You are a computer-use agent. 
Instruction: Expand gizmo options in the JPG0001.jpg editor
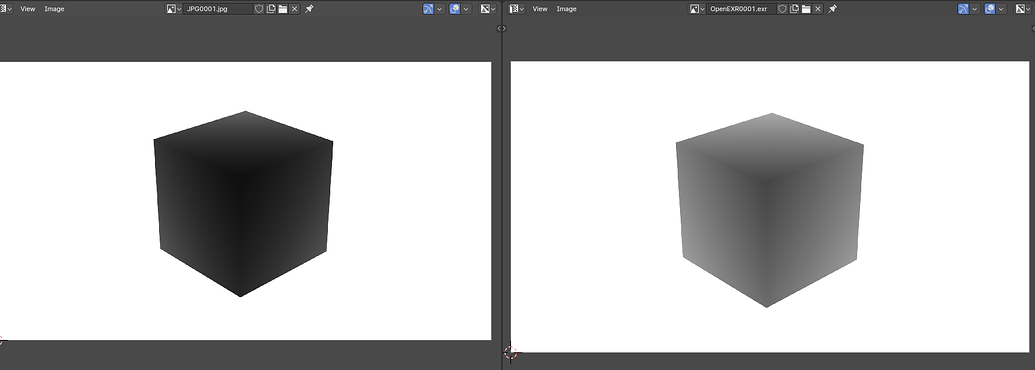440,9
